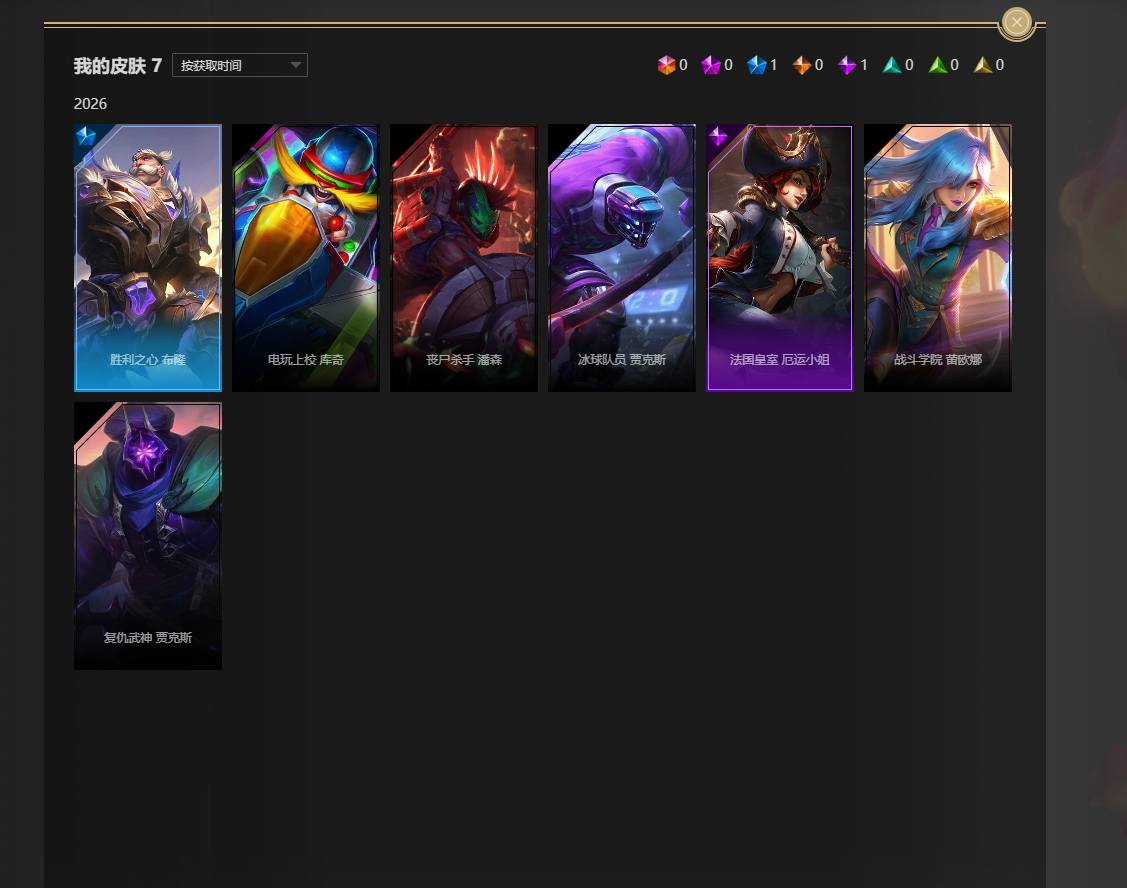Open the 法国皇室 厄运小姐 skin card
This screenshot has width=1127, height=888.
pyautogui.click(x=780, y=258)
